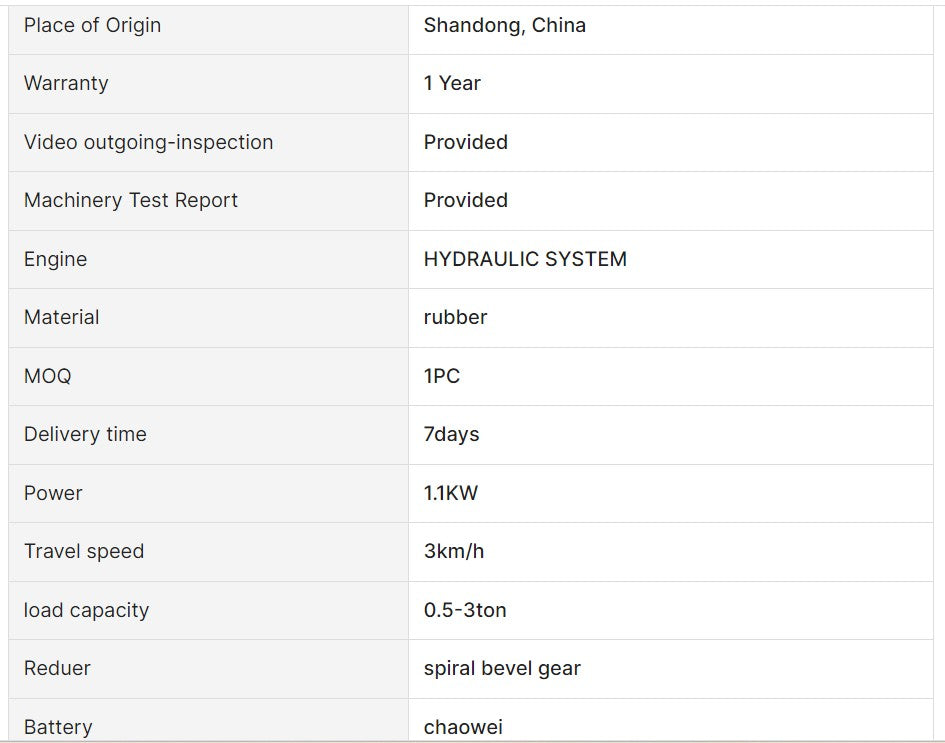Click the Provided value for Machinery Test Report
This screenshot has height=743, width=945.
465,200
